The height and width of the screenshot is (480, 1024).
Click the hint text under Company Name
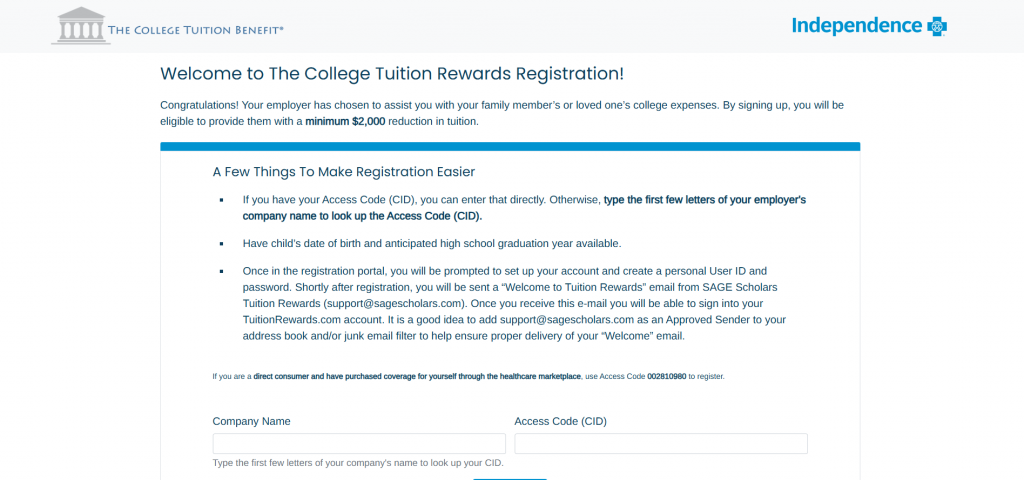359,463
